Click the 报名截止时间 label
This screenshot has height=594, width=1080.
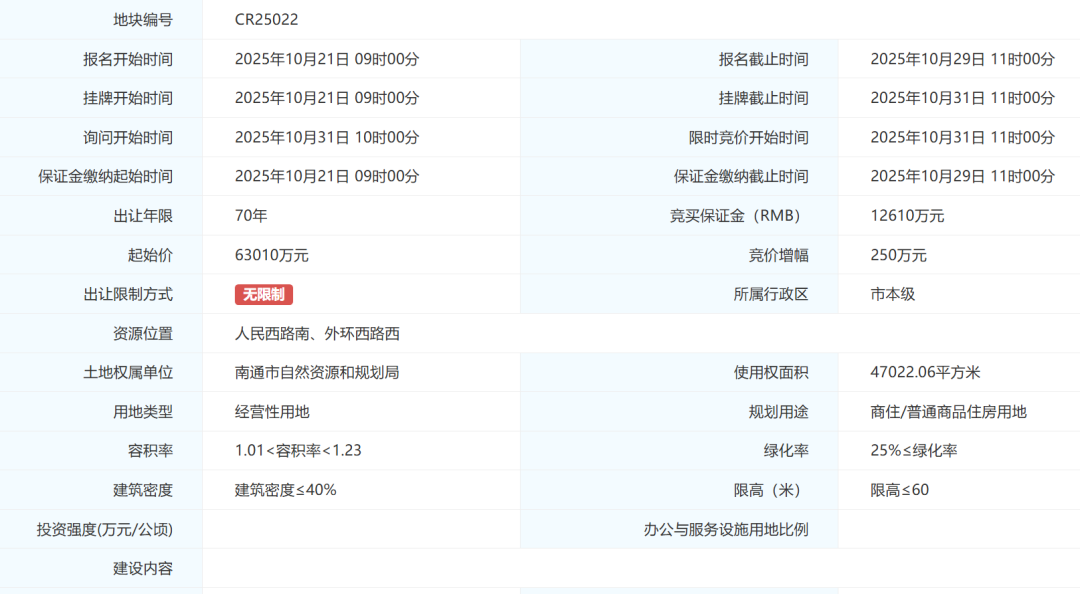coord(763,59)
